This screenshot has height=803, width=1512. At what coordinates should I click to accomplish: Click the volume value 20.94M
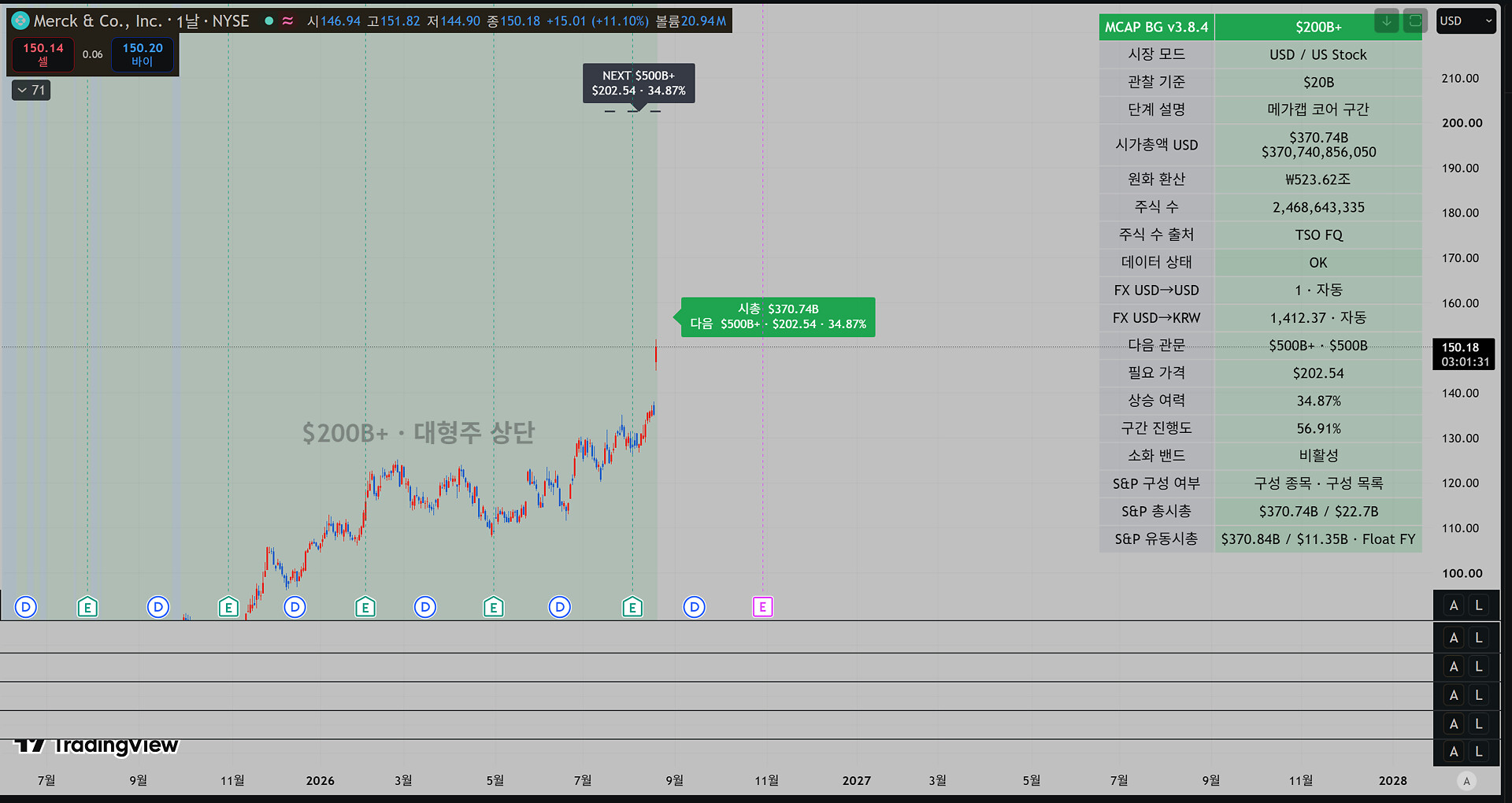[704, 21]
